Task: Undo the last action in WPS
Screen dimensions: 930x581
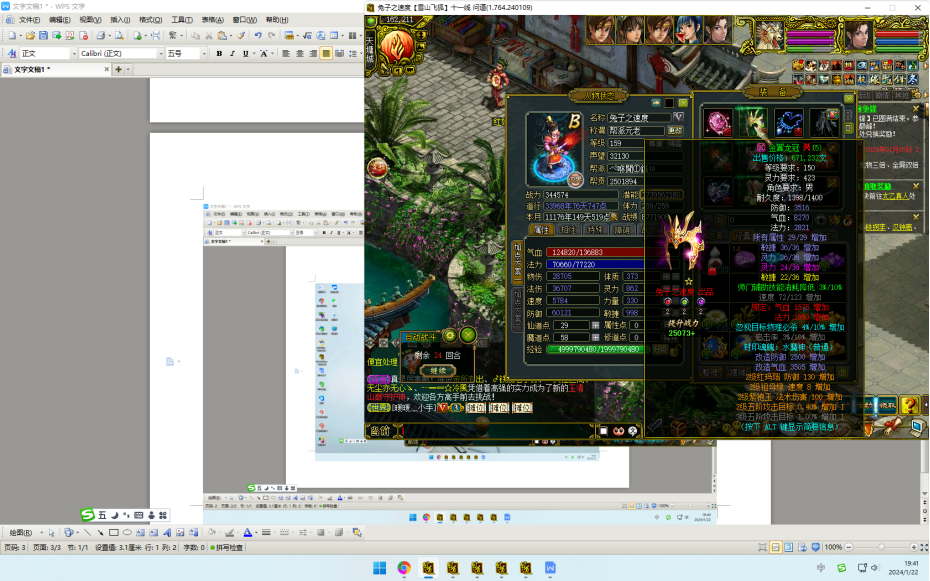Action: (x=258, y=36)
